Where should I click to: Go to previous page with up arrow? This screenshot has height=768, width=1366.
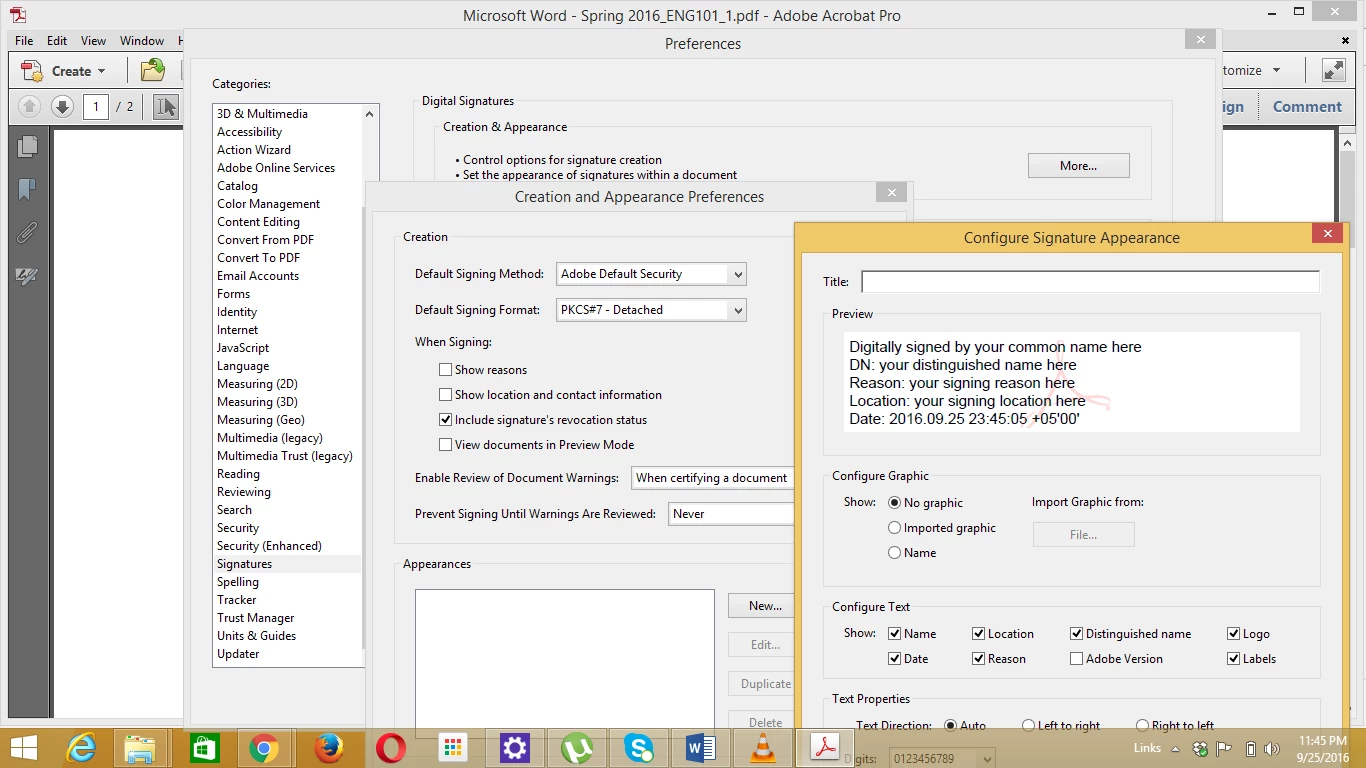pos(29,106)
